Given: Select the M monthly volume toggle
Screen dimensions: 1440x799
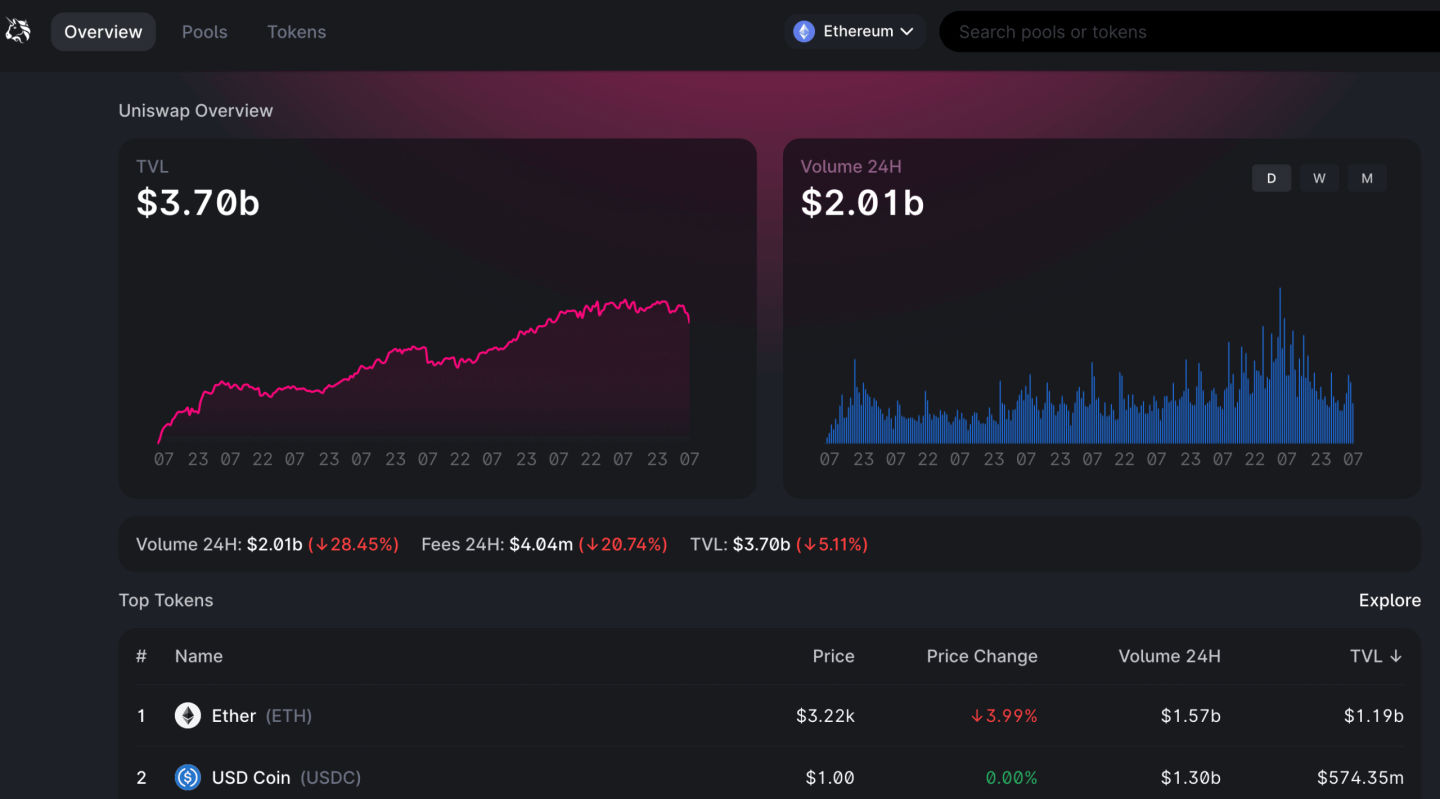Looking at the screenshot, I should click(x=1367, y=178).
